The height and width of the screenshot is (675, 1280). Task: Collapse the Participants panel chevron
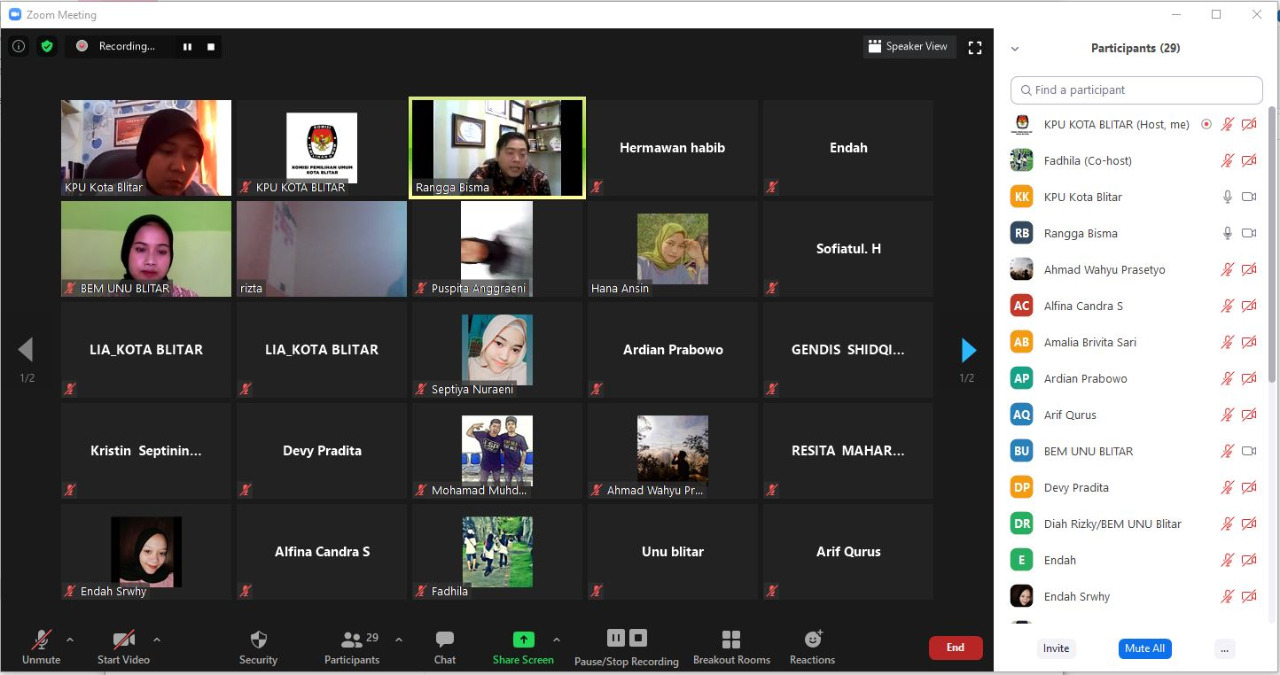click(1015, 48)
